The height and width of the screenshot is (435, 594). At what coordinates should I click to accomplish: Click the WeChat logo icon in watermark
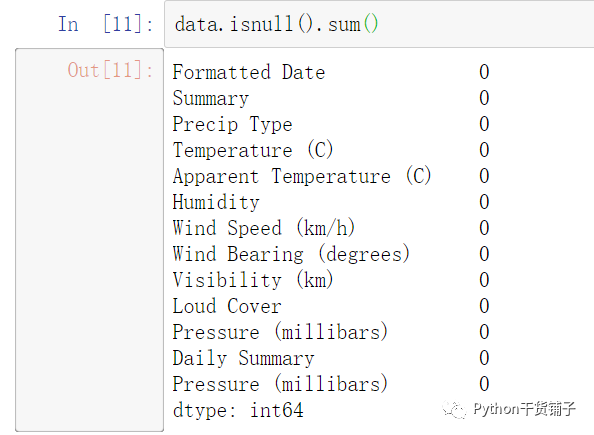[454, 410]
